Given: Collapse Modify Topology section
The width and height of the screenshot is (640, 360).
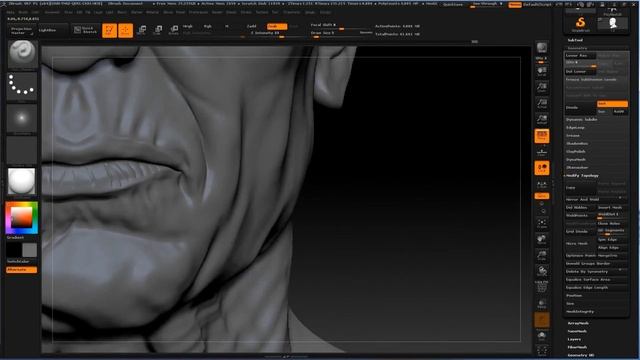Looking at the screenshot, I should [x=582, y=176].
